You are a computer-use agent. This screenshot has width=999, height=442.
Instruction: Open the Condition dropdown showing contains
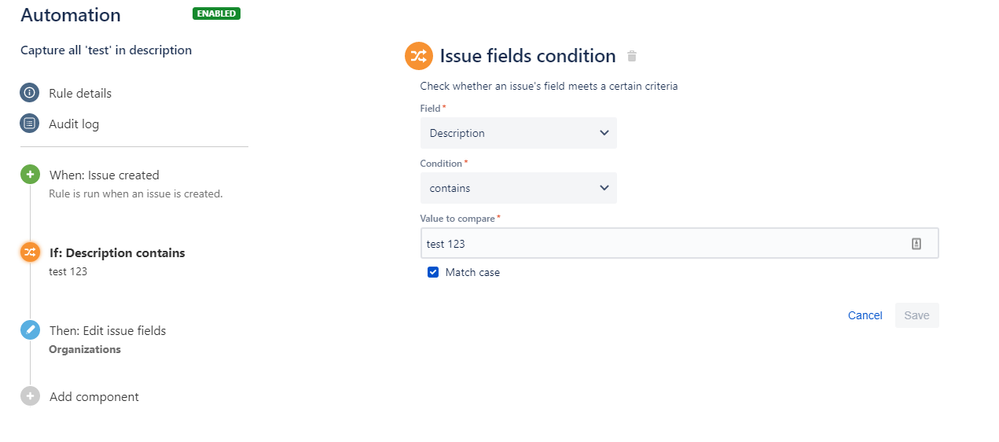point(518,188)
